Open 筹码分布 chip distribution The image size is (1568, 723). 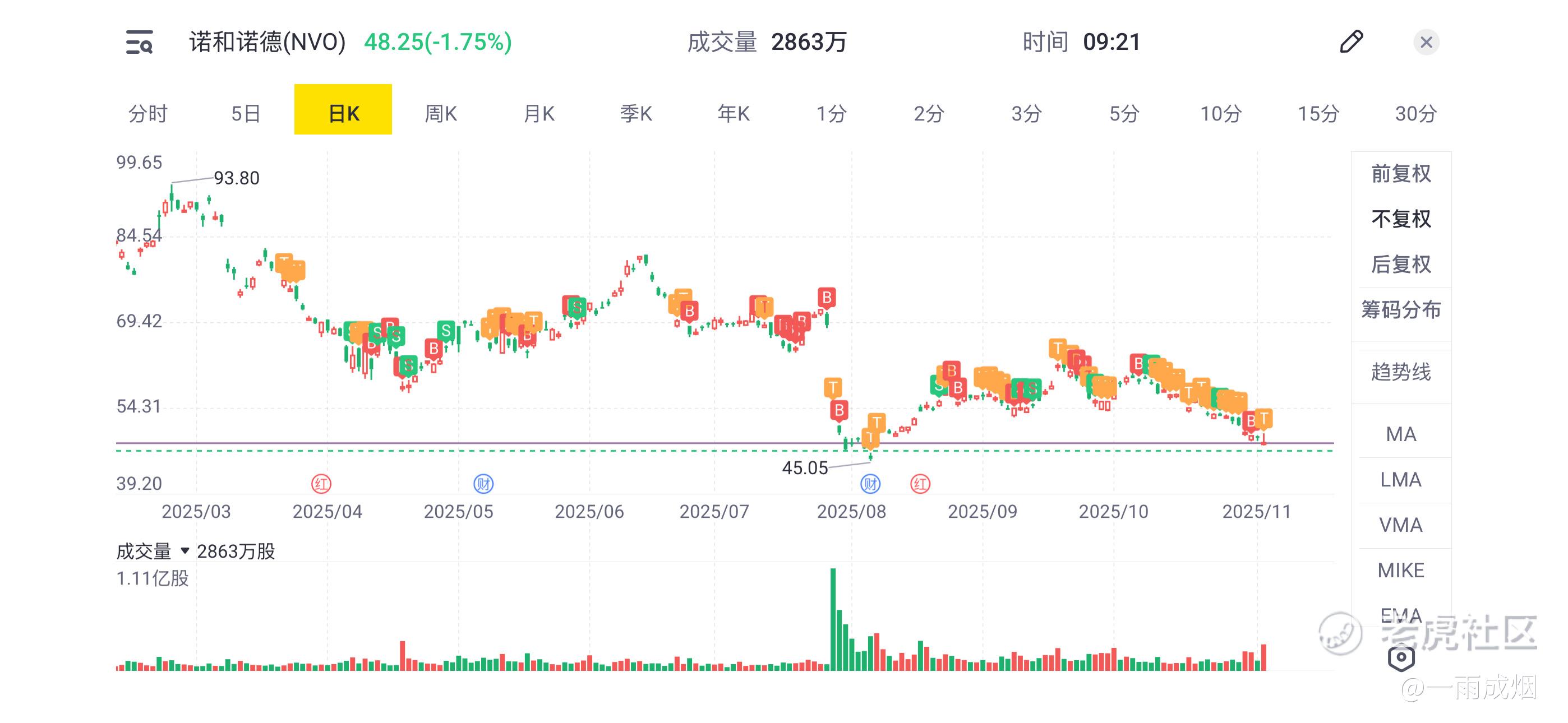pos(1401,310)
